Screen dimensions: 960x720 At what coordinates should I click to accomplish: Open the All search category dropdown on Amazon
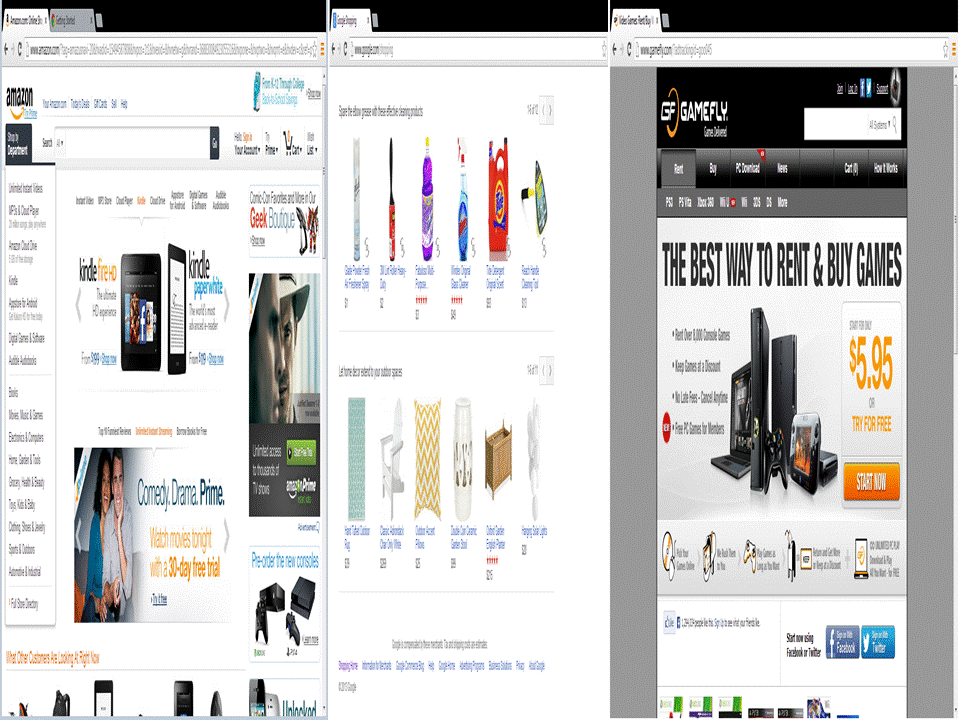[x=60, y=143]
